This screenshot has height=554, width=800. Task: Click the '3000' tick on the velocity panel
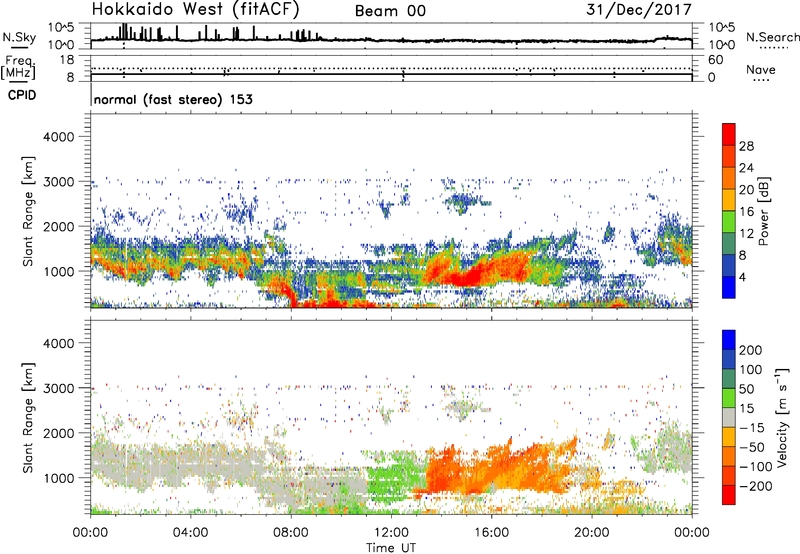click(59, 388)
